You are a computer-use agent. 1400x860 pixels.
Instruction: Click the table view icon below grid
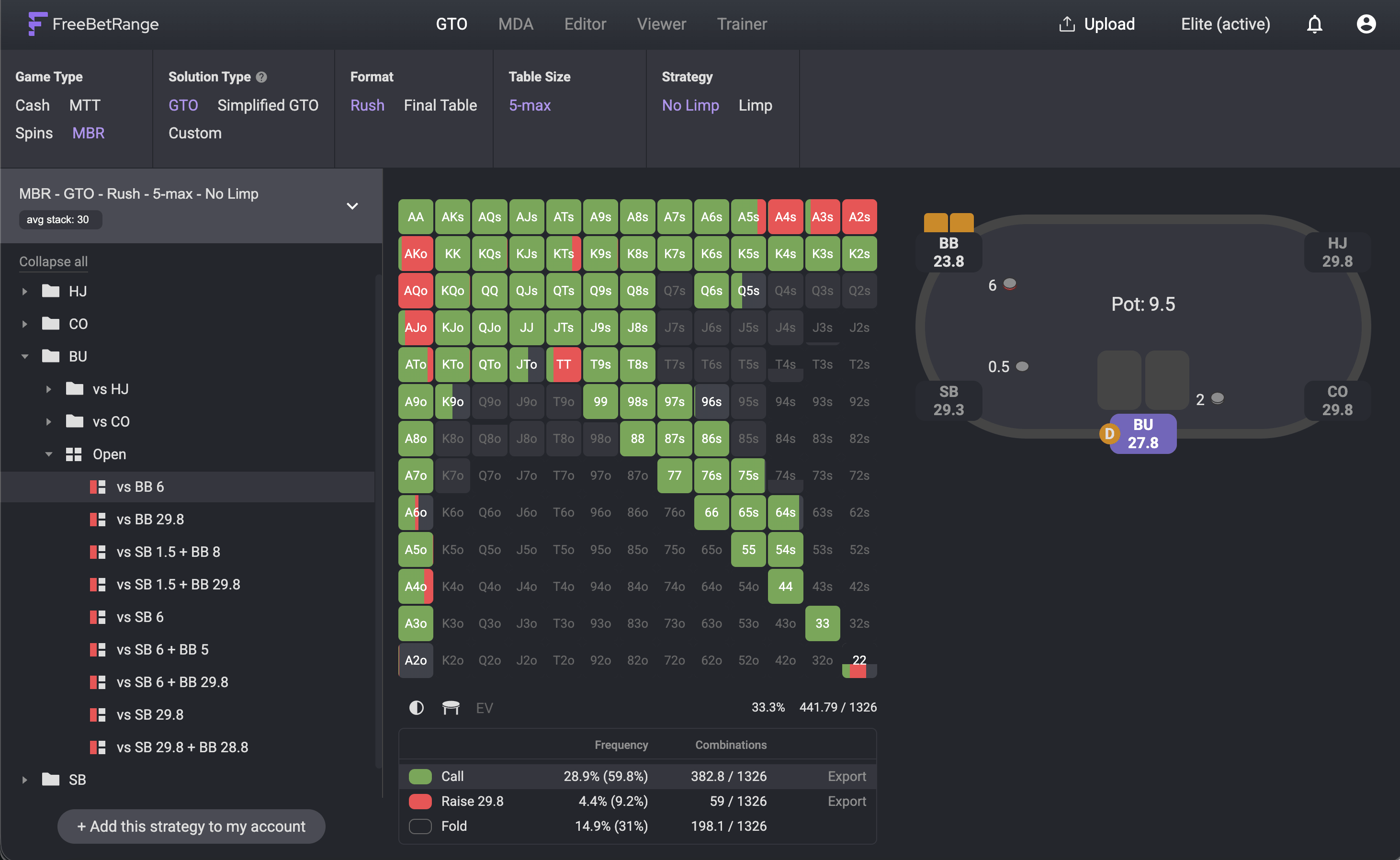coord(451,708)
